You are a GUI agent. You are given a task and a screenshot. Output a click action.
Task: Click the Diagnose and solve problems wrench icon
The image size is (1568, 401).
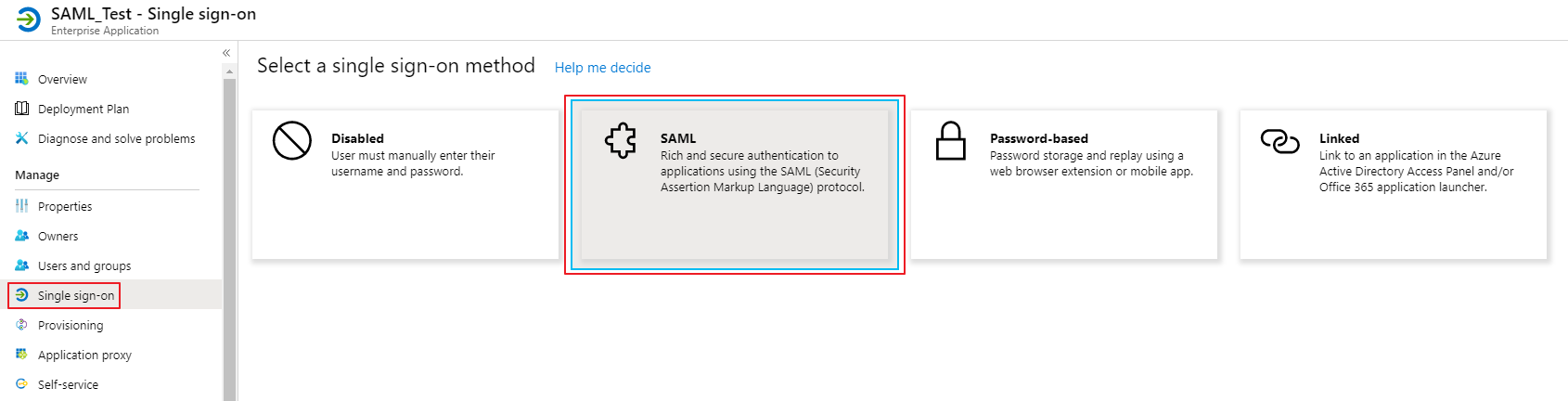(x=21, y=138)
